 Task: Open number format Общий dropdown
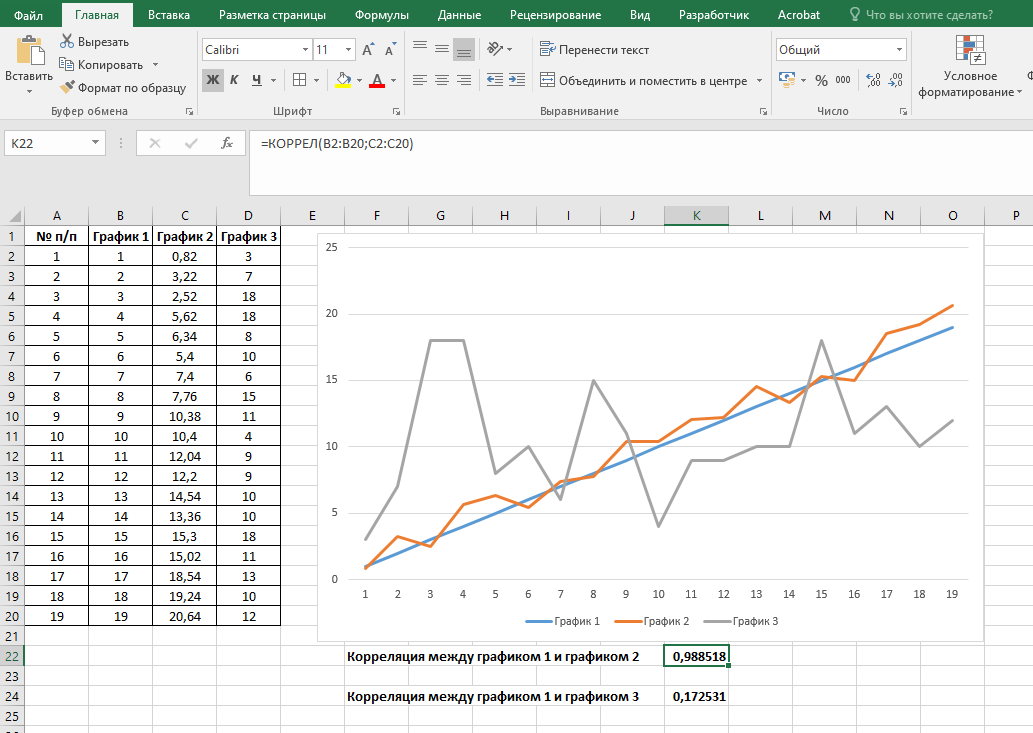[x=899, y=50]
